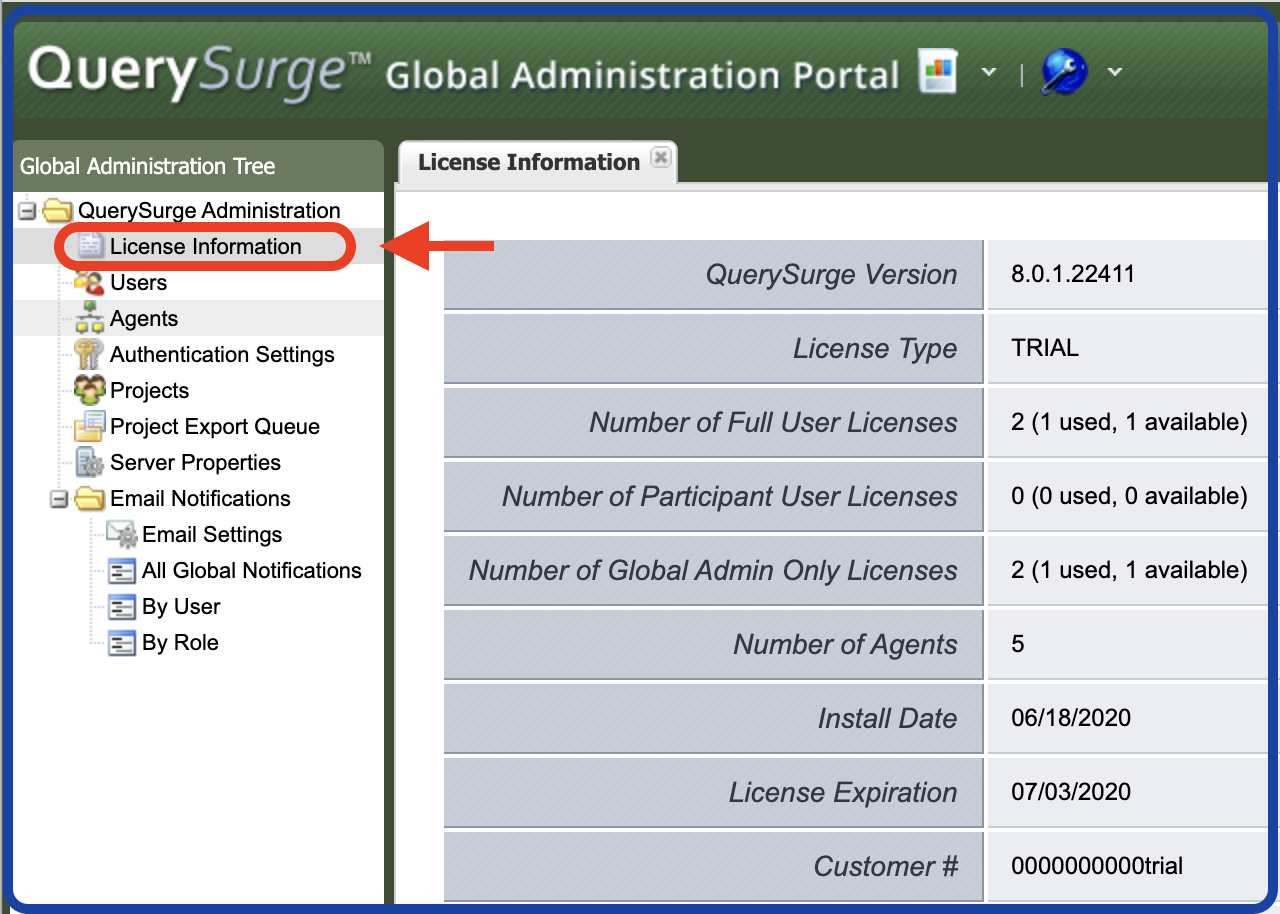This screenshot has height=914, width=1280.
Task: Click the Customer # label
Action: pos(885,867)
